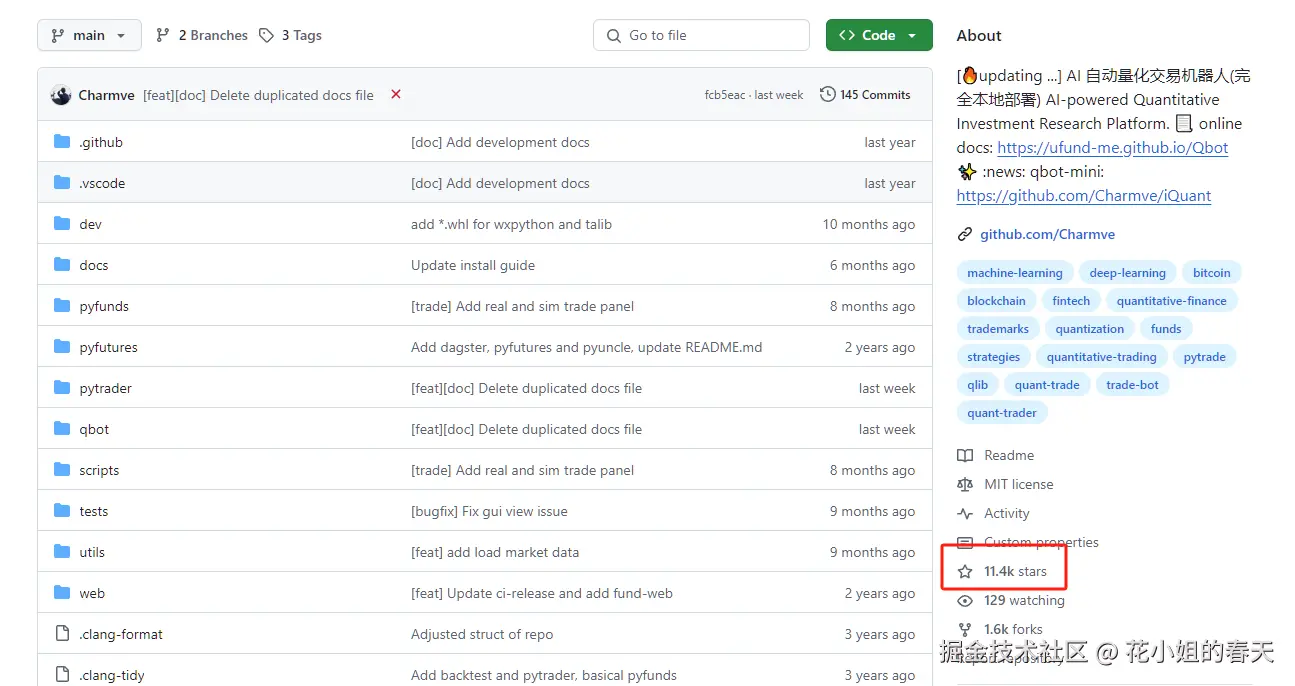
Task: Open commit hash fcb5eac
Action: click(724, 95)
